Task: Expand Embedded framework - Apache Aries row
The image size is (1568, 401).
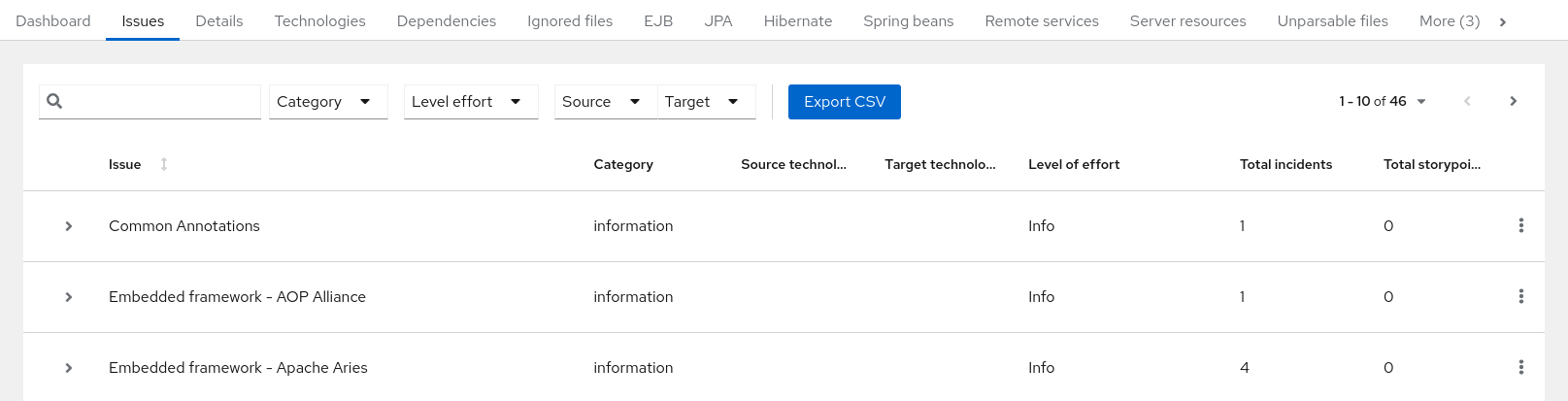Action: [69, 368]
